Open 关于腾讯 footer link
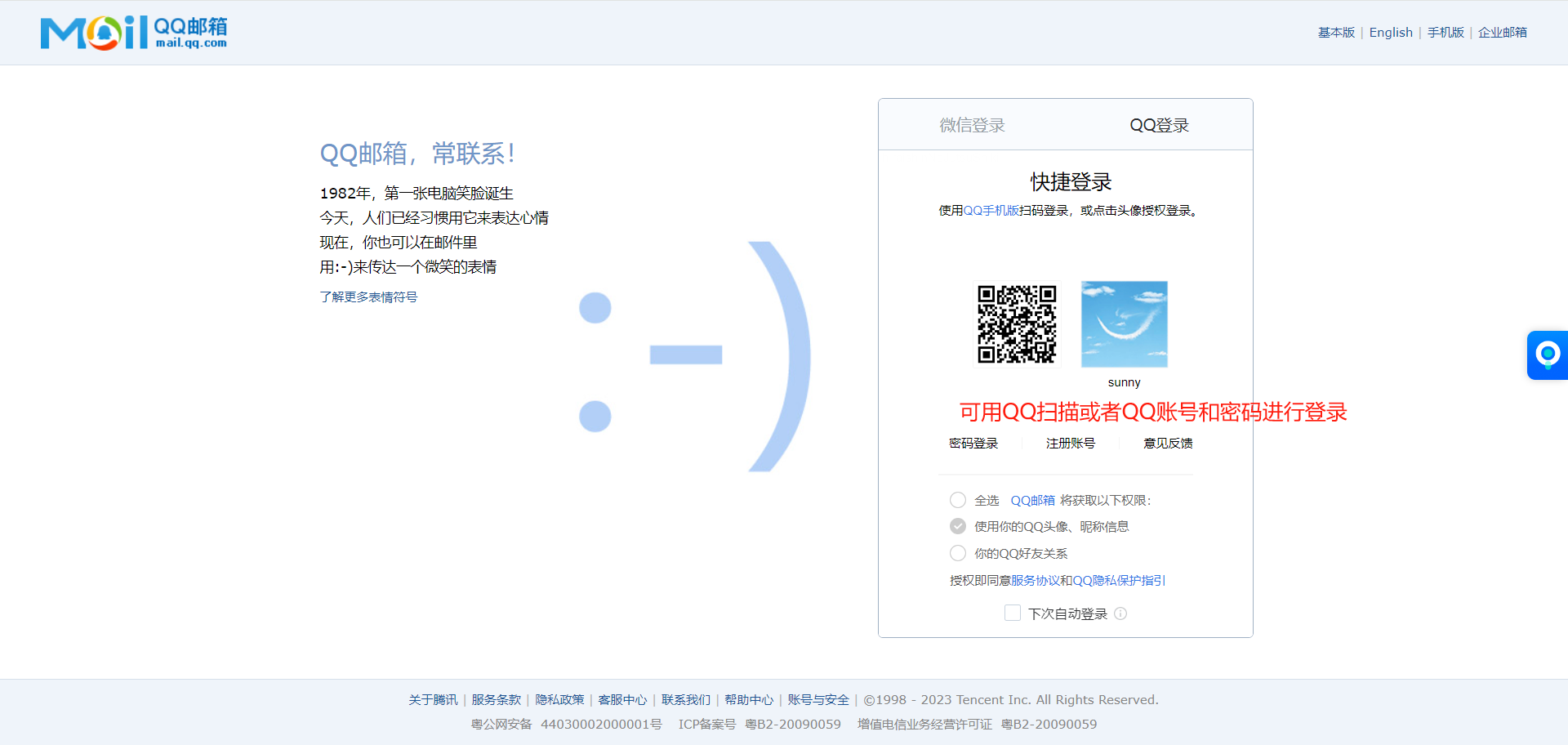1568x745 pixels. (x=433, y=699)
